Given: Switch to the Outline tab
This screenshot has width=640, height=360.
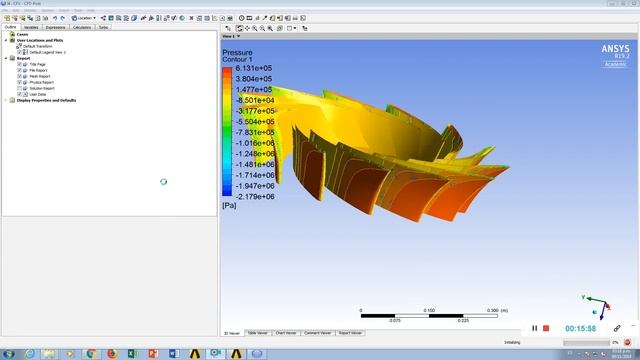Looking at the screenshot, I should point(10,27).
